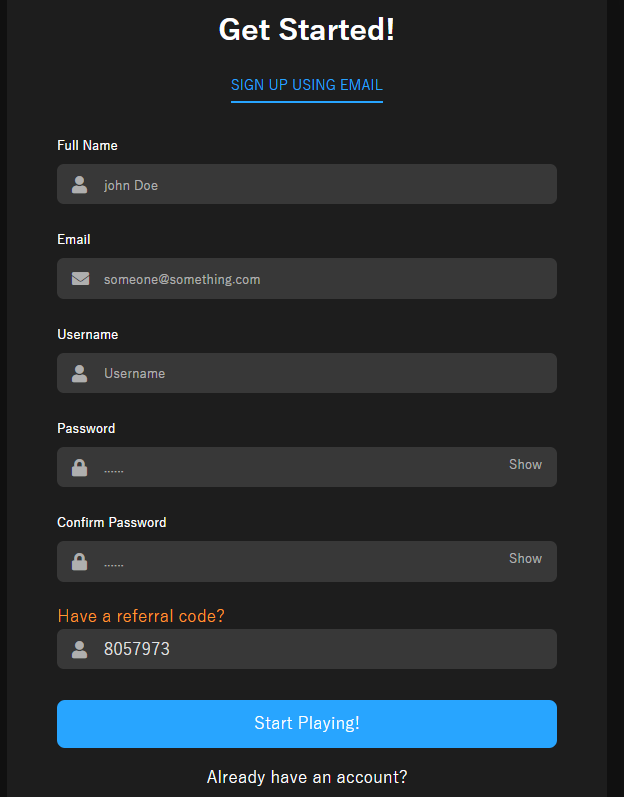Screen dimensions: 624x797
Task: Click the Email label
Action: pyautogui.click(x=74, y=239)
